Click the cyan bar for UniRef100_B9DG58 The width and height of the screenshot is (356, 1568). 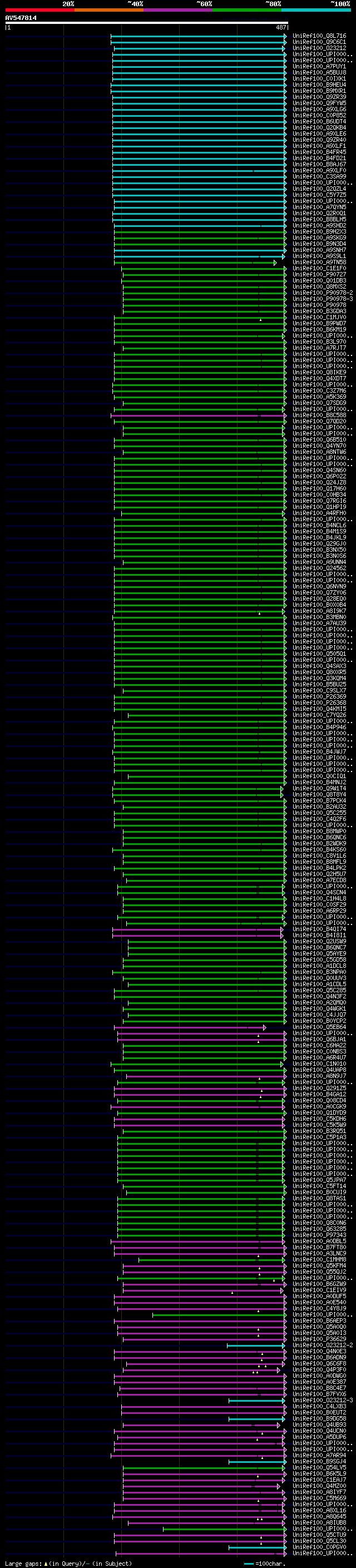click(x=257, y=1419)
